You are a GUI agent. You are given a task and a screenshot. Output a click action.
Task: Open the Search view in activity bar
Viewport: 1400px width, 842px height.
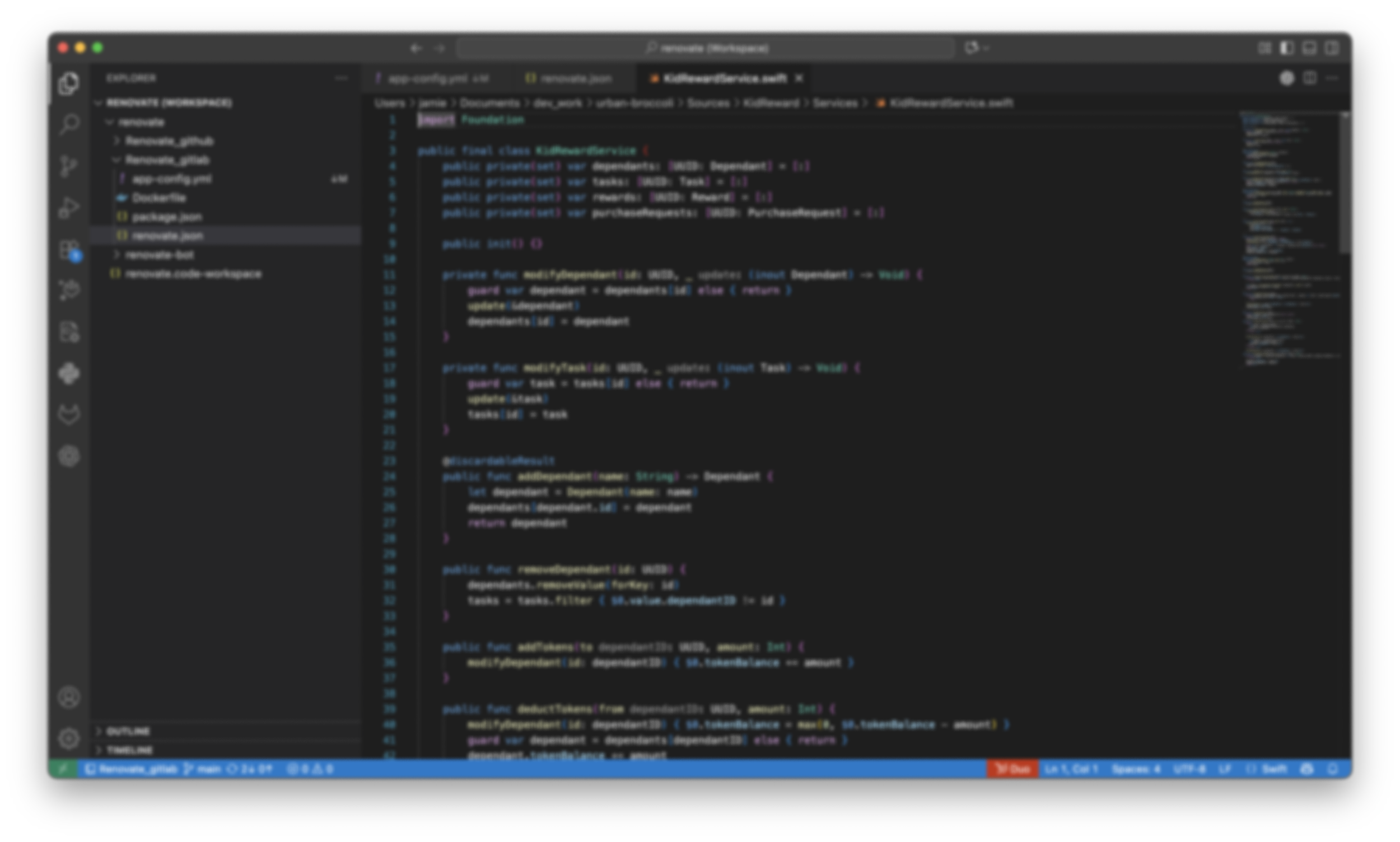coord(69,124)
